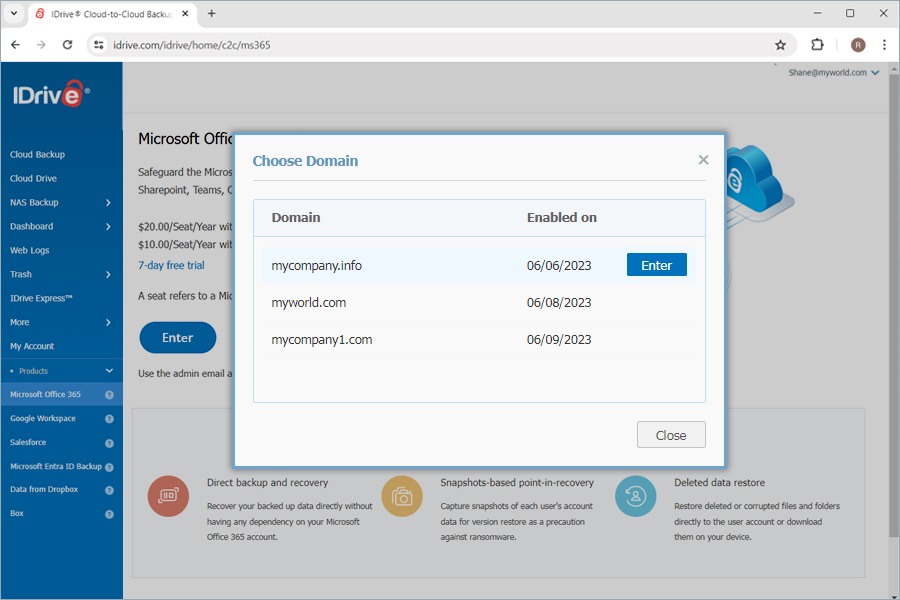
Task: Select the mycompany.info domain name
Action: (316, 265)
